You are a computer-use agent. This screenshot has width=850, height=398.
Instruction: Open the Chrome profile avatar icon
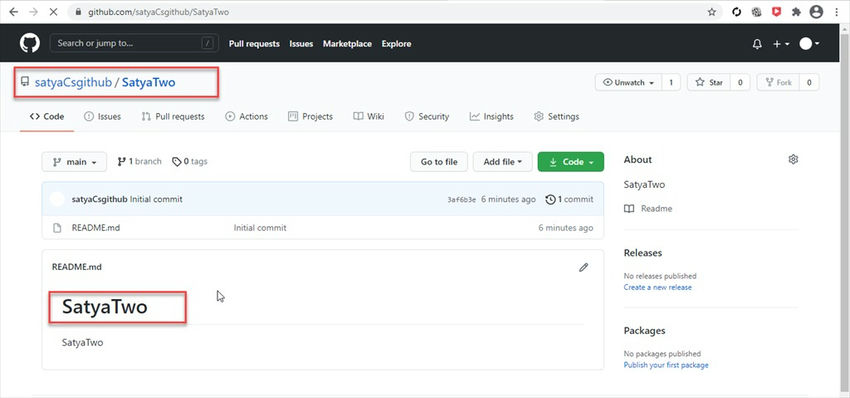[x=816, y=12]
